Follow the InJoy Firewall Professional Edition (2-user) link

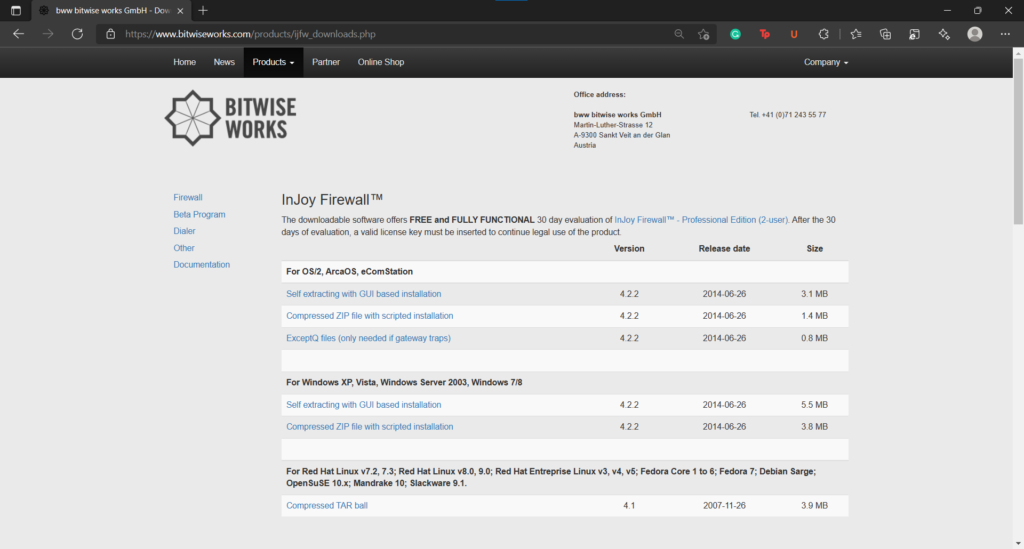click(x=701, y=220)
